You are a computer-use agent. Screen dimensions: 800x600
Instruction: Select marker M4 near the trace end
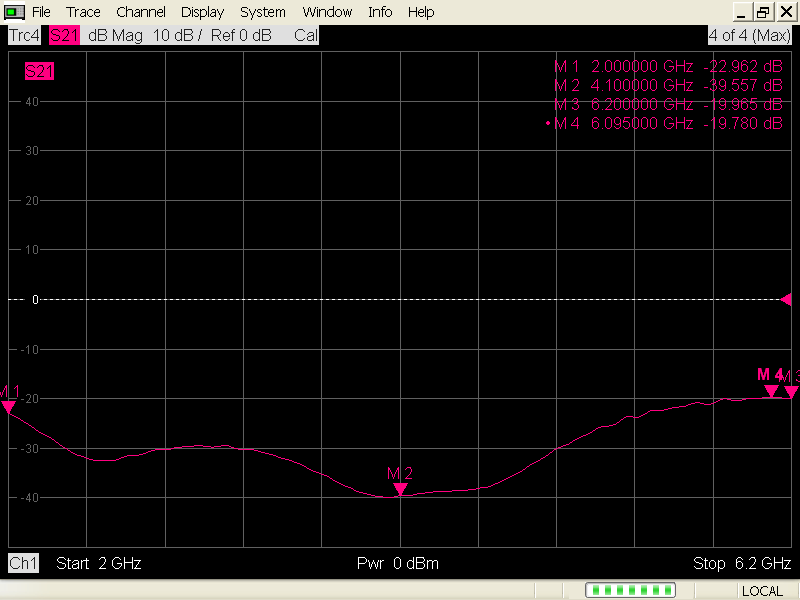coord(770,391)
